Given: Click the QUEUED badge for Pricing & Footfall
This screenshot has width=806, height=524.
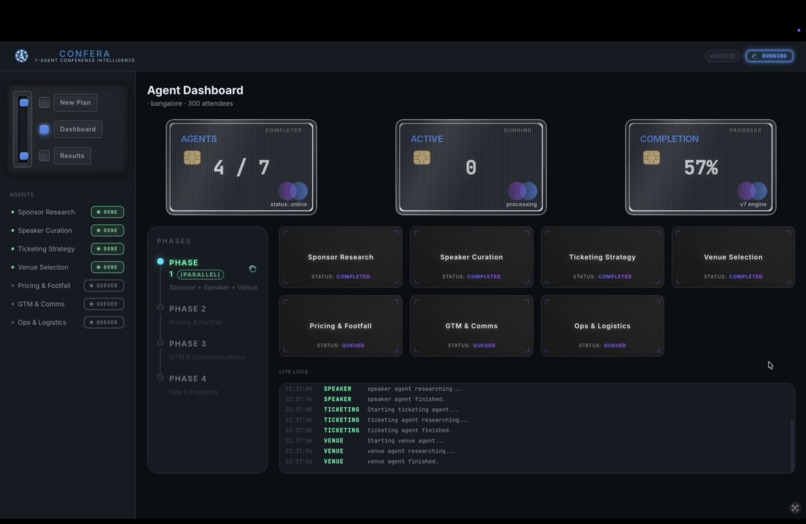Looking at the screenshot, I should [104, 285].
